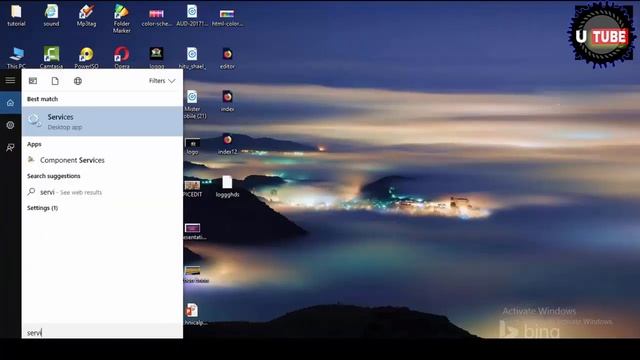Open the loggg desktop icon
This screenshot has height=360, width=640.
tap(156, 57)
